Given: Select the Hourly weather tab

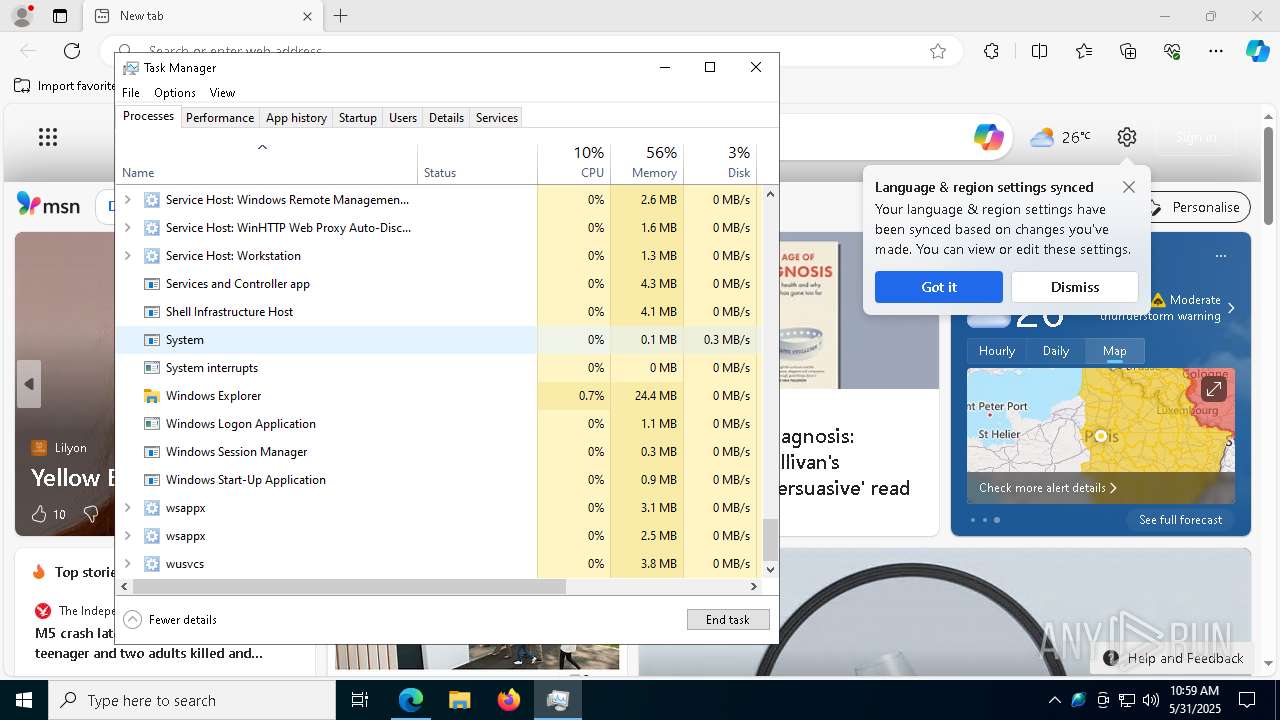Looking at the screenshot, I should click(x=997, y=351).
